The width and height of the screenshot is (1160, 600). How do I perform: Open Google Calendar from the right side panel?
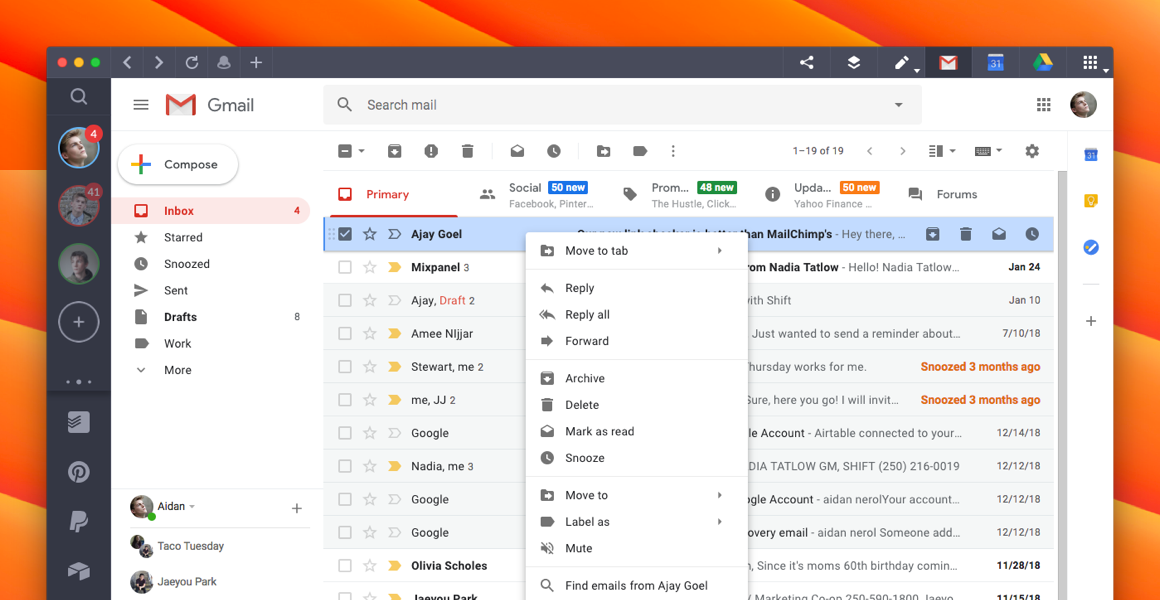click(x=1090, y=154)
